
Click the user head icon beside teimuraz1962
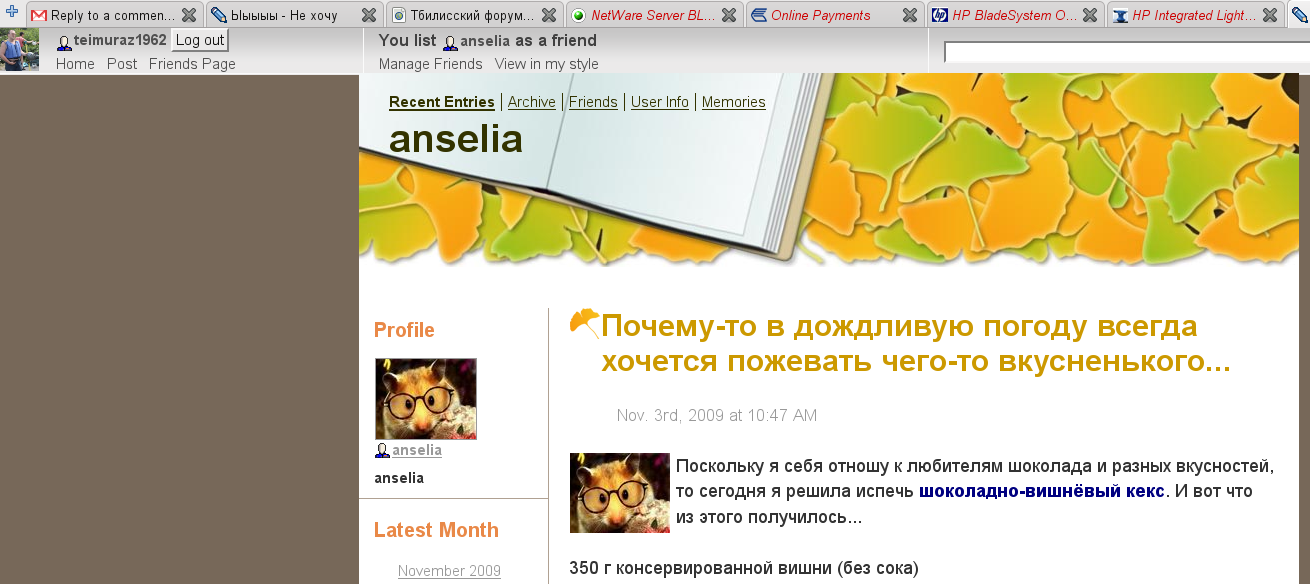coord(64,42)
